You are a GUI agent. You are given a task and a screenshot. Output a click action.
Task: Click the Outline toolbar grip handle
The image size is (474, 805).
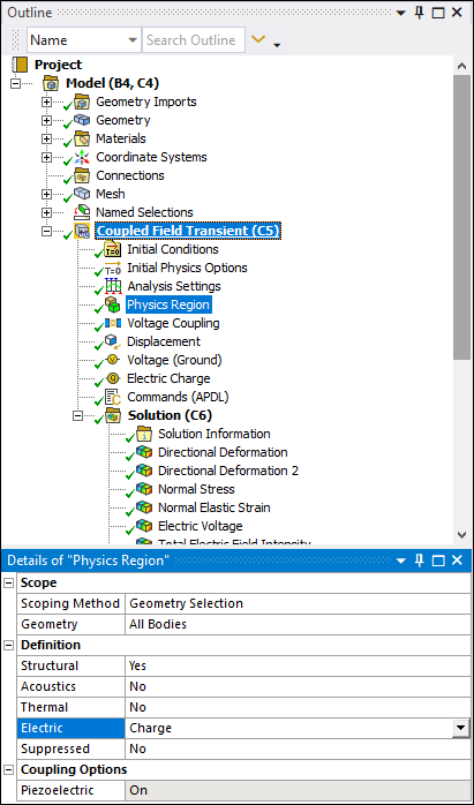[x=16, y=40]
